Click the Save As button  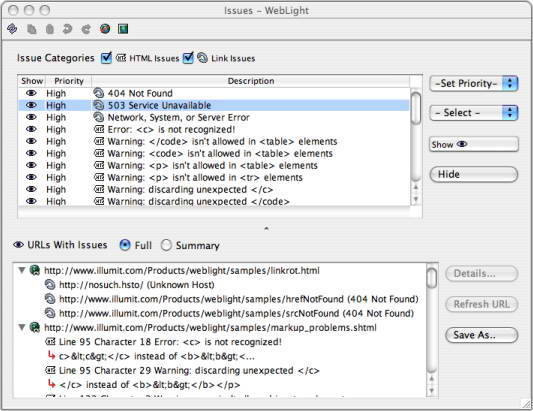click(x=482, y=335)
